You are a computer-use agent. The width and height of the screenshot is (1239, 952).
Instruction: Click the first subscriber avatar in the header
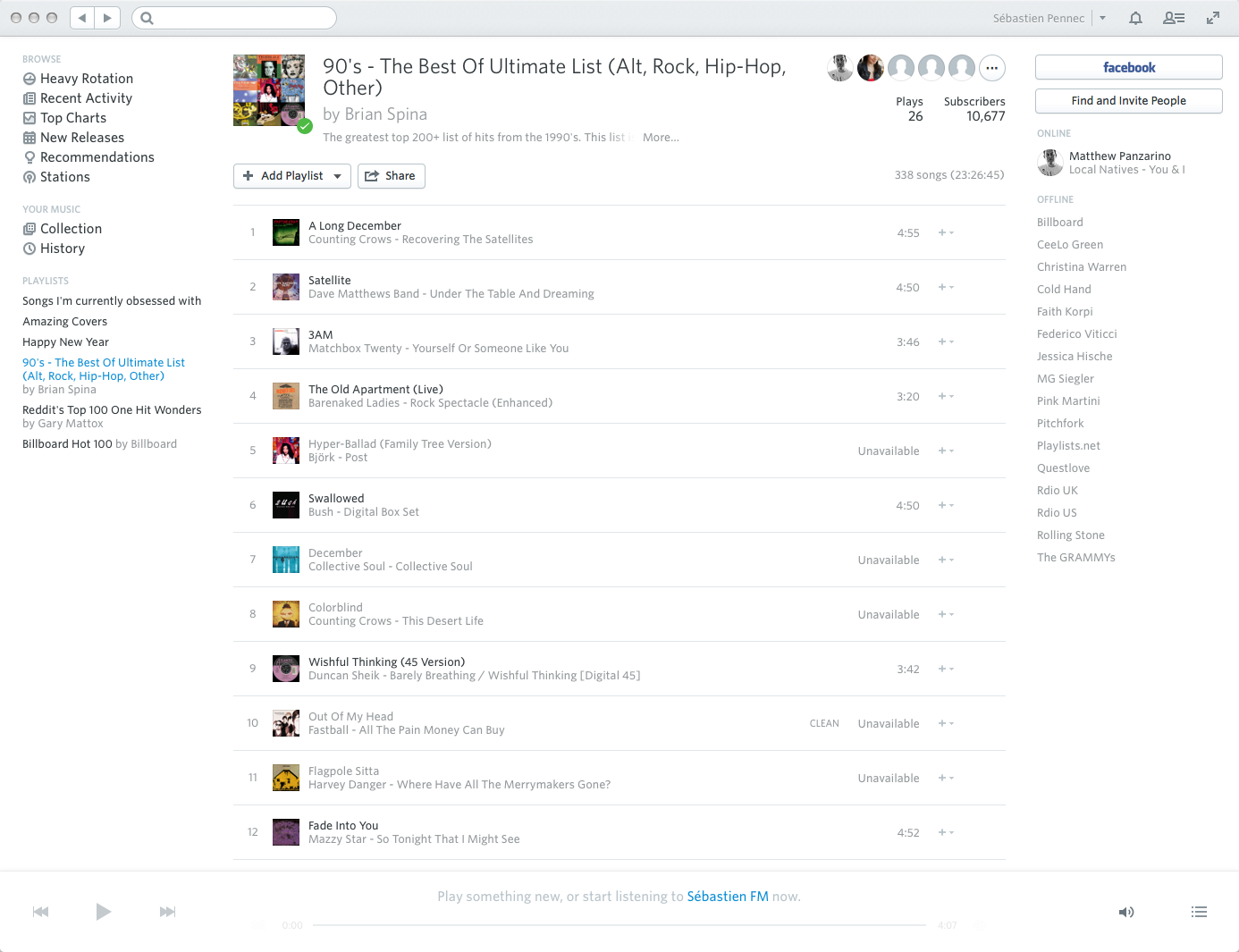coord(840,68)
